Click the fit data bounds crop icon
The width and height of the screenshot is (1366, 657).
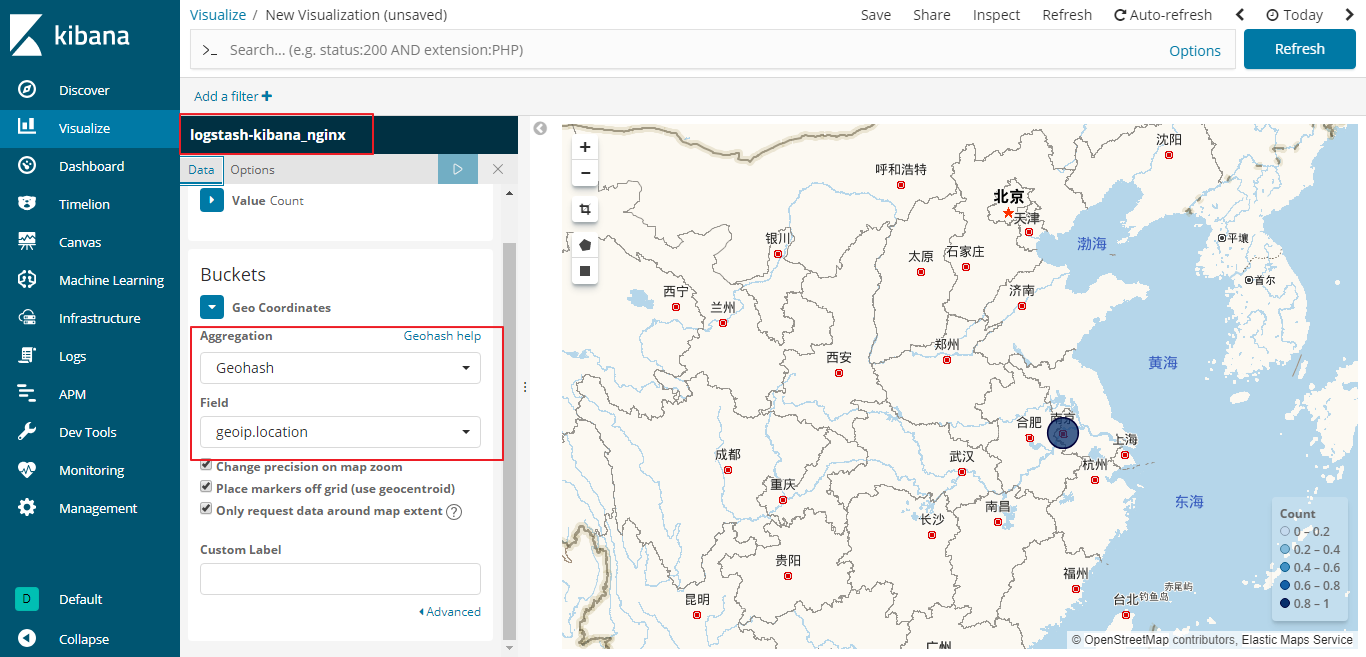pyautogui.click(x=585, y=210)
